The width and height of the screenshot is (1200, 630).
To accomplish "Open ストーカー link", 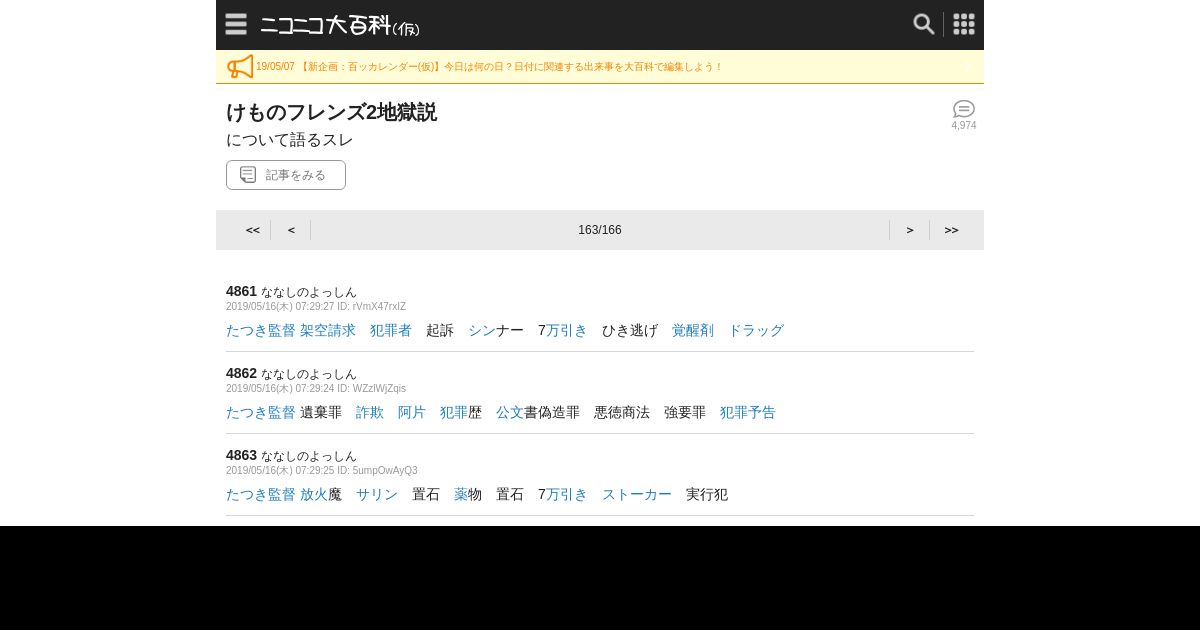I will click(637, 494).
